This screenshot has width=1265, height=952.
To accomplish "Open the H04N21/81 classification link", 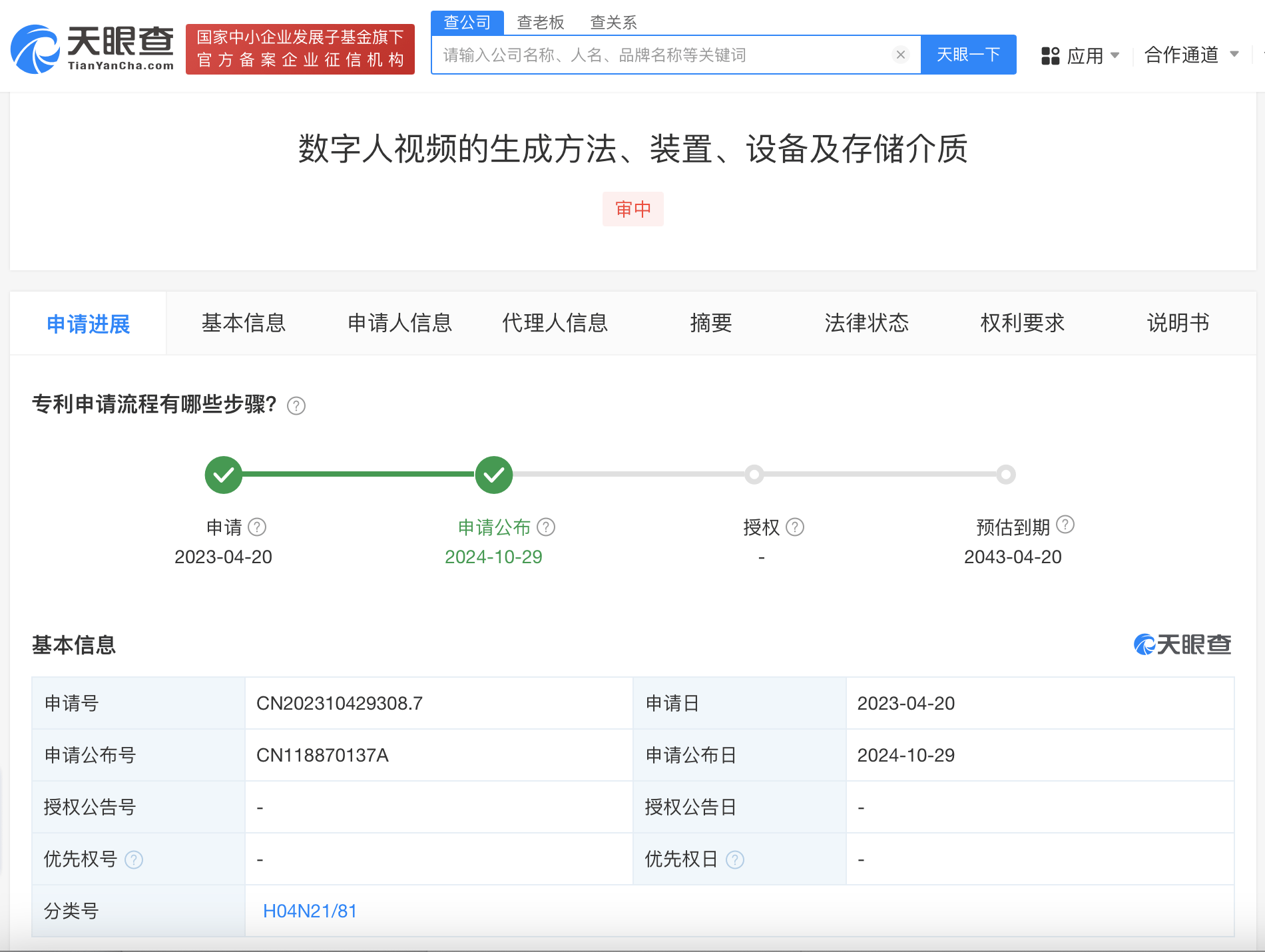I will pos(310,911).
